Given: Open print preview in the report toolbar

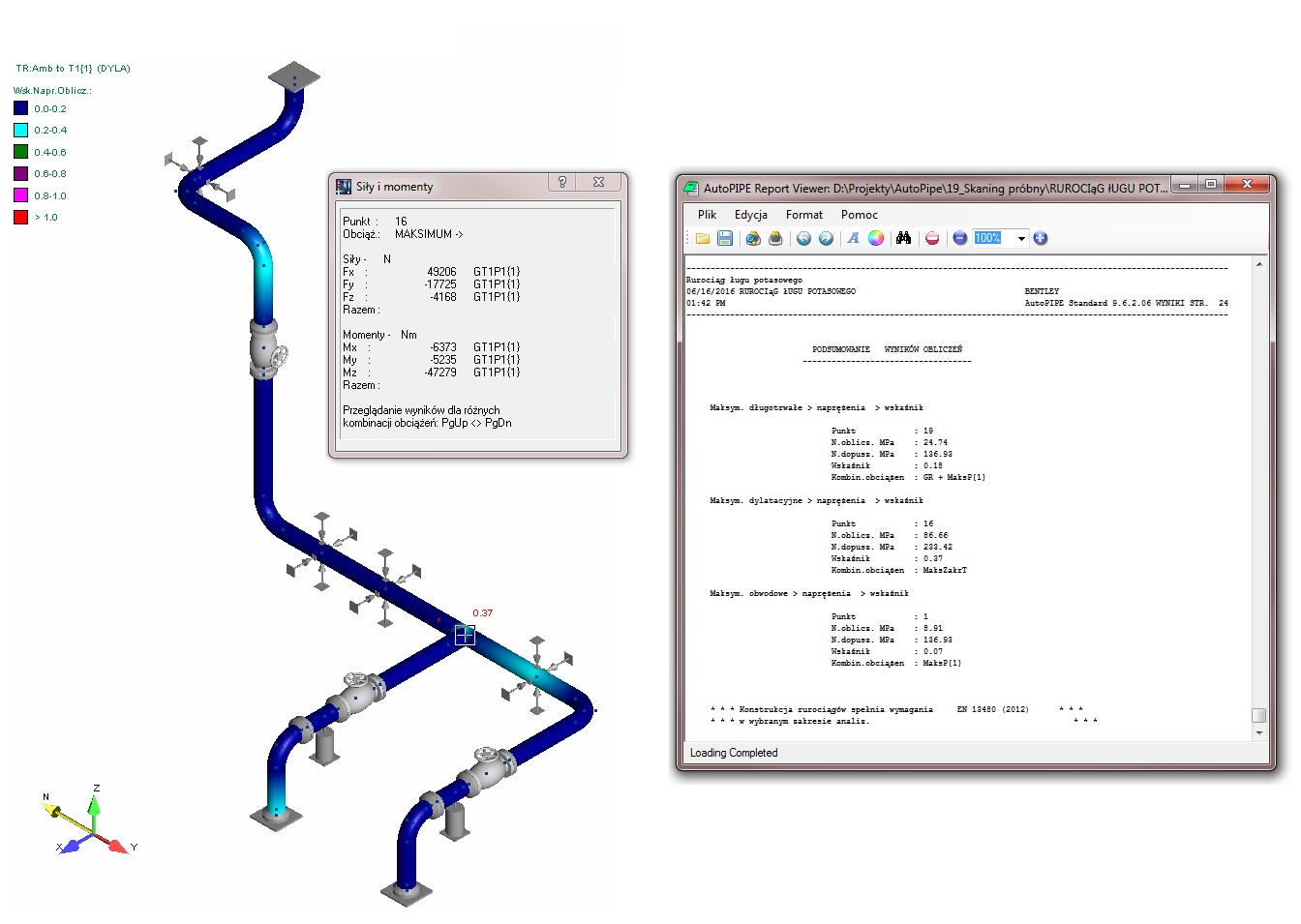Looking at the screenshot, I should [x=752, y=238].
